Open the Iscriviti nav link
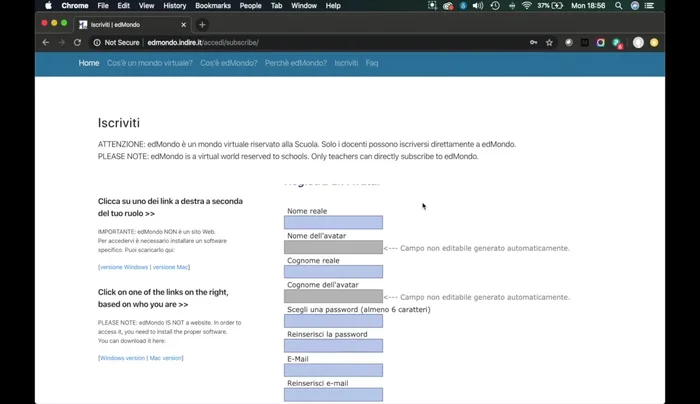The height and width of the screenshot is (404, 700). (346, 63)
